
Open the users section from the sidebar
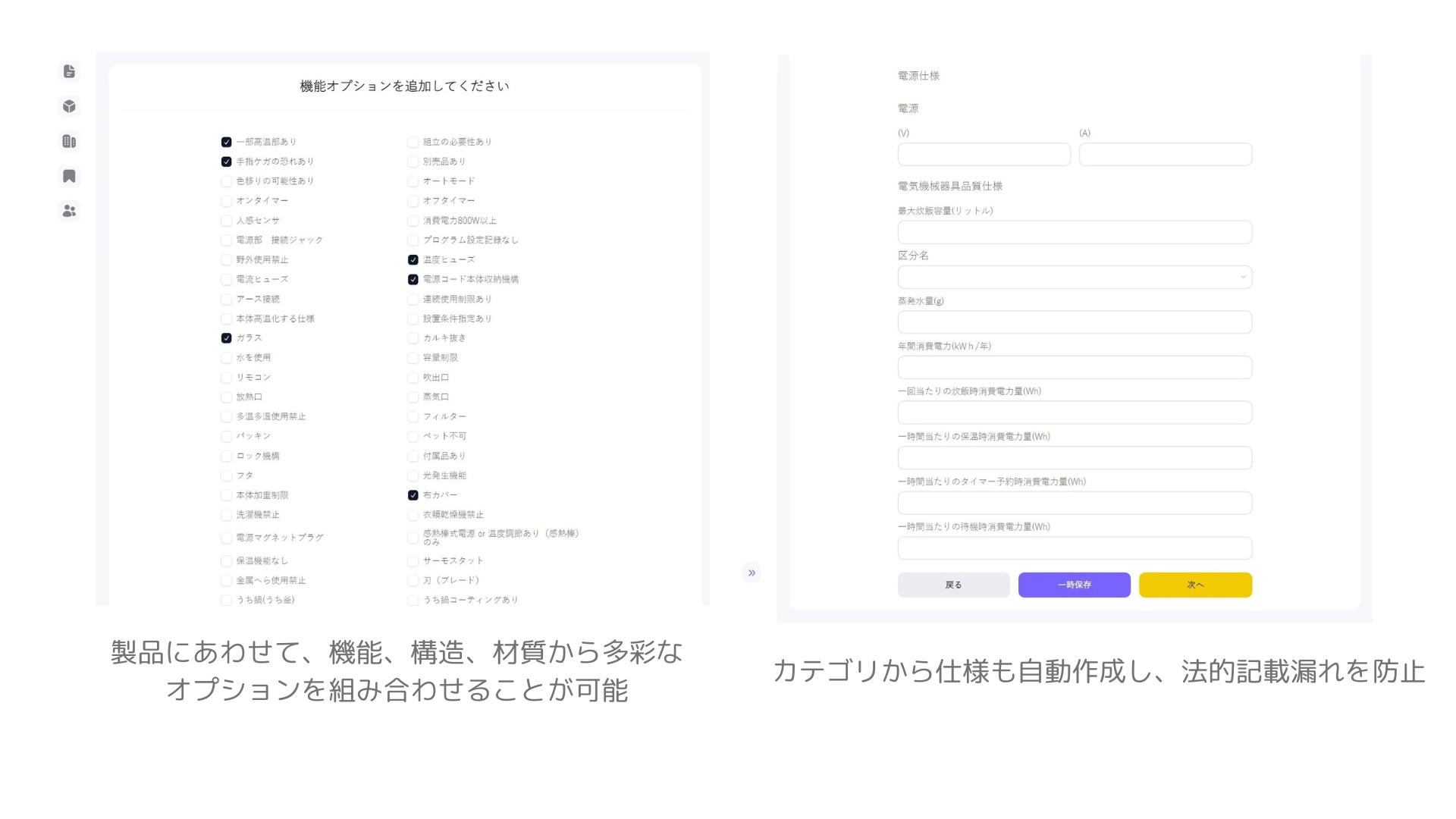coord(69,211)
